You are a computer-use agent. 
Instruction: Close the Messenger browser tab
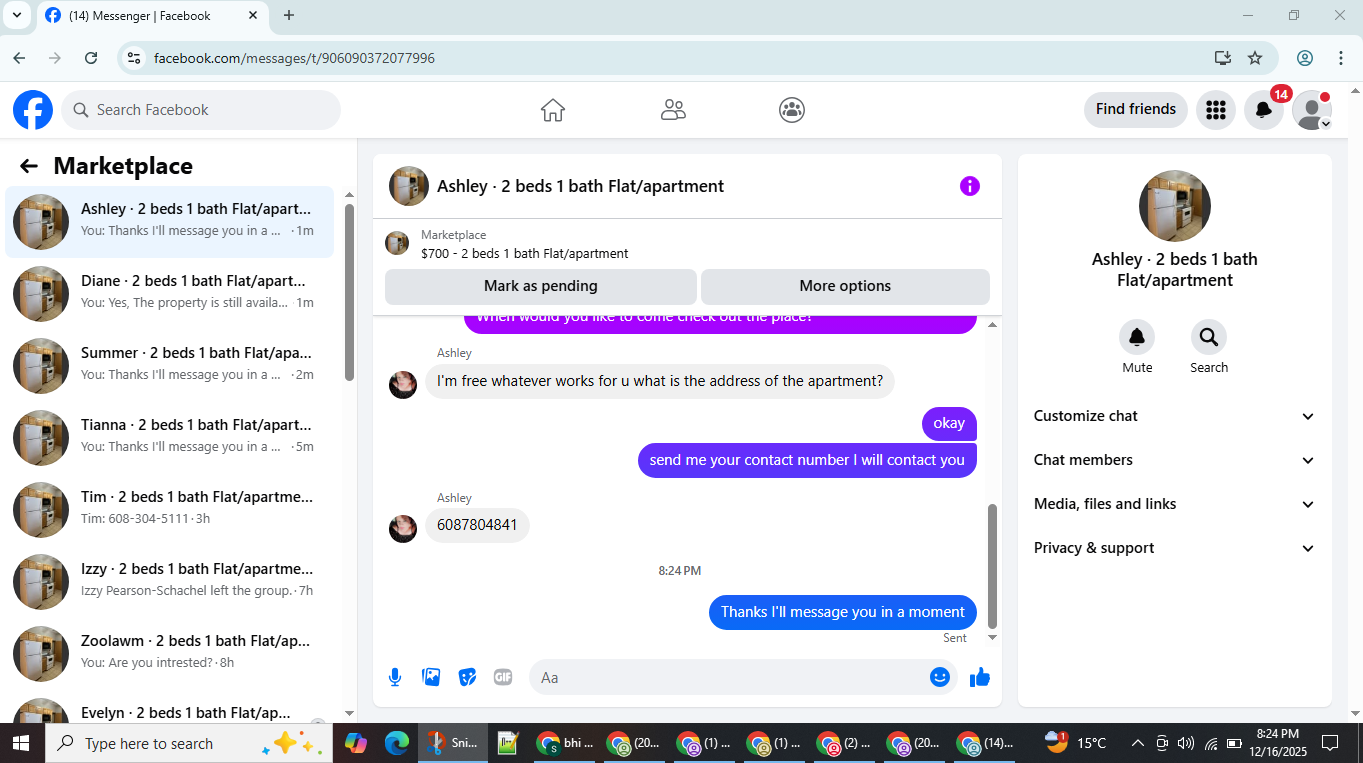pos(253,15)
